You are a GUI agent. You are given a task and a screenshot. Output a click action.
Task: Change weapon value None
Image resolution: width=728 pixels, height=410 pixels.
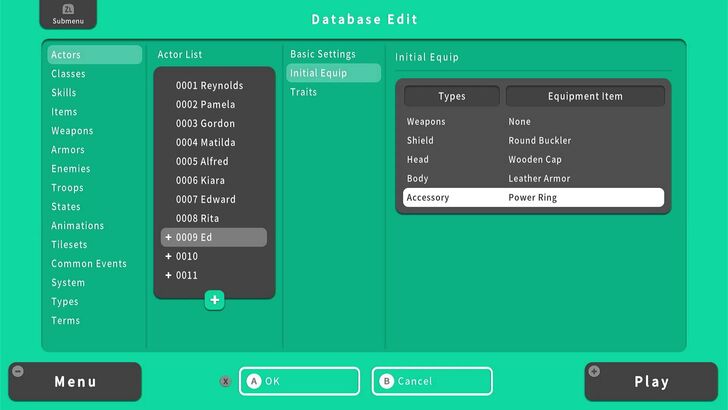click(x=519, y=122)
